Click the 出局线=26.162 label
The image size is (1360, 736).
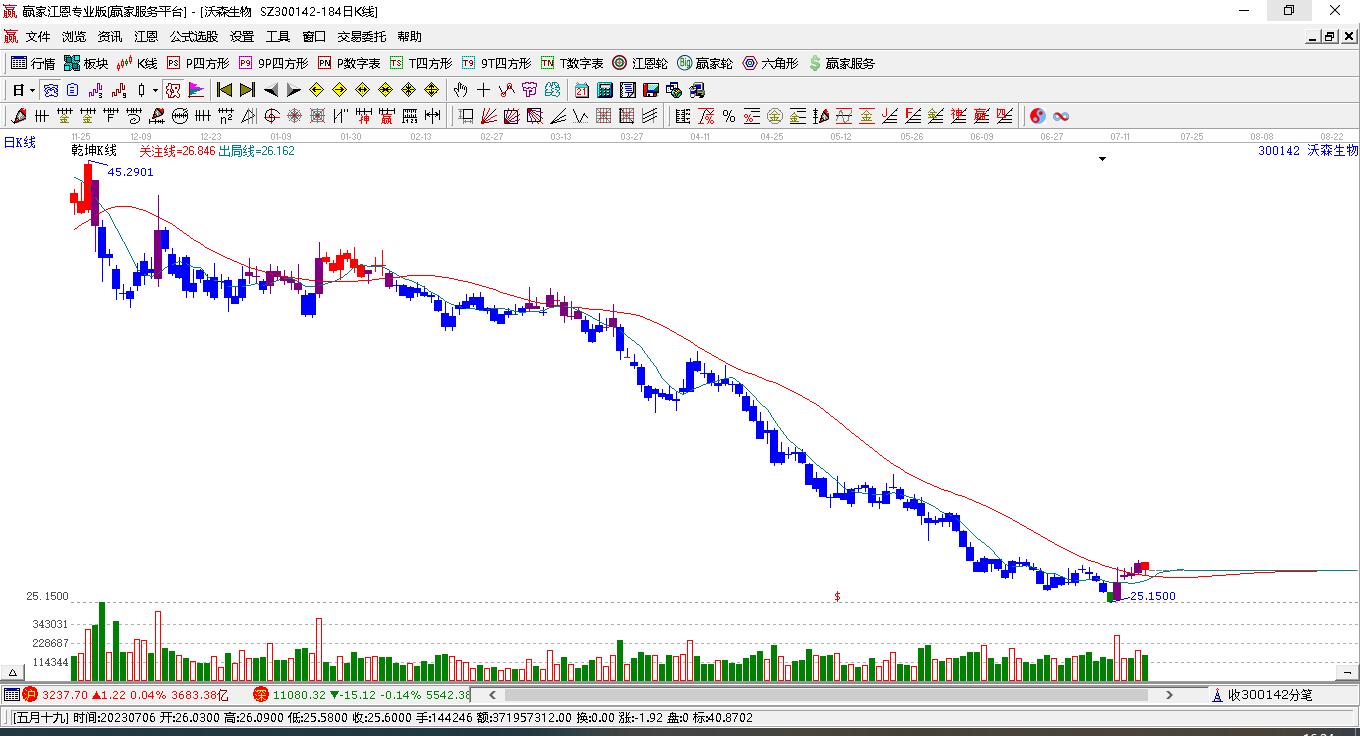click(257, 151)
